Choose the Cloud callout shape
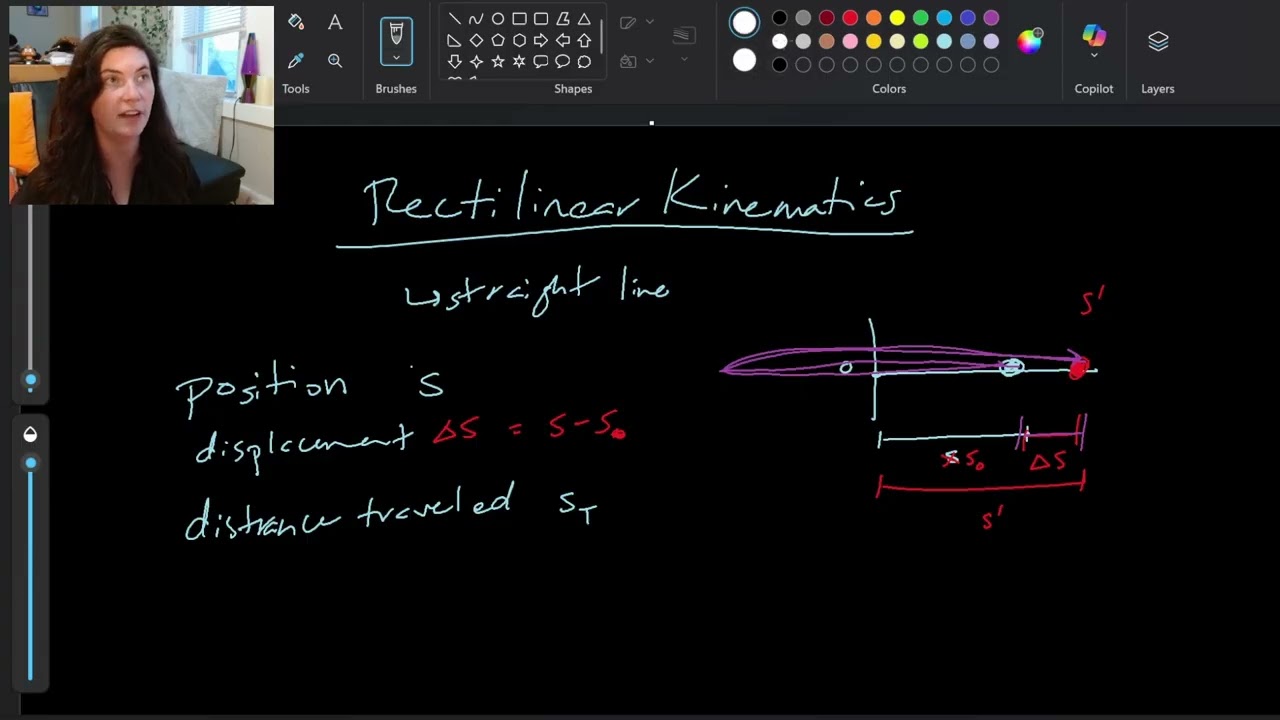The height and width of the screenshot is (720, 1280). [x=584, y=62]
